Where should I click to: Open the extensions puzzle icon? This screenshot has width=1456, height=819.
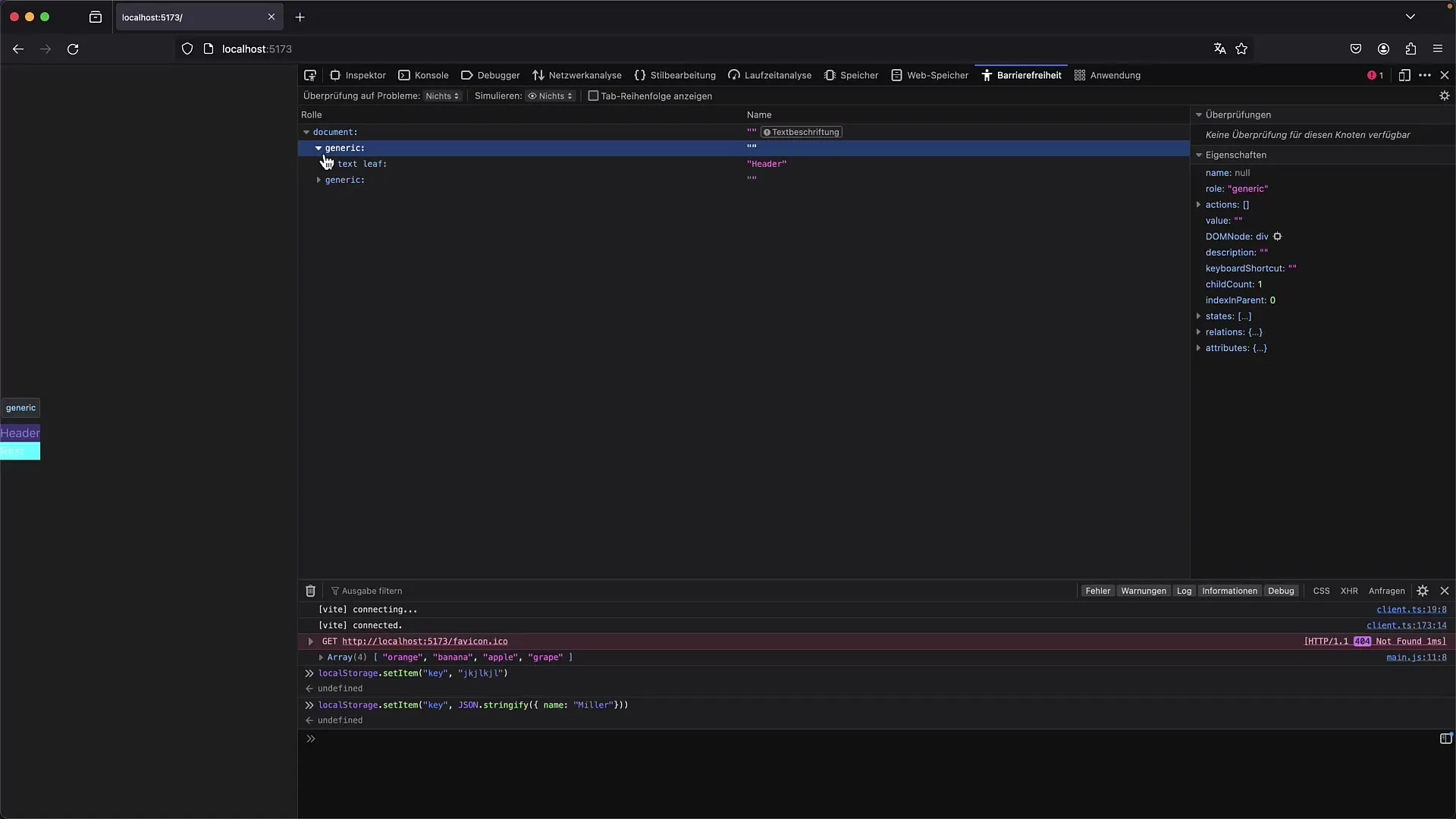coord(1410,49)
